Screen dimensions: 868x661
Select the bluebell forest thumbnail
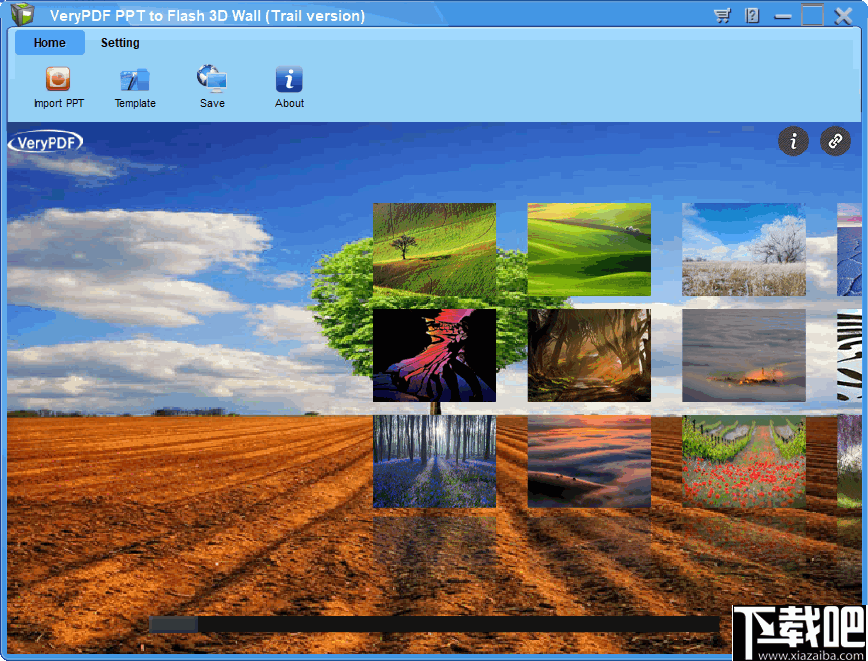434,461
